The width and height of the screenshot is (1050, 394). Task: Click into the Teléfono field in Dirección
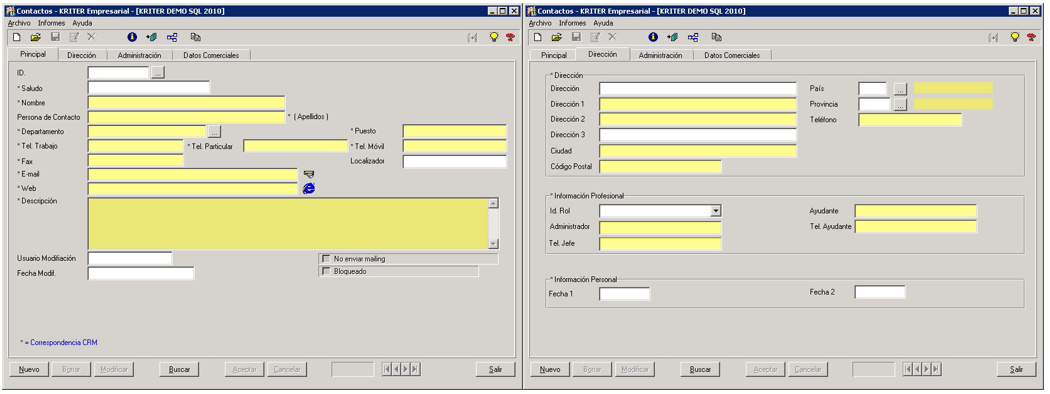910,120
